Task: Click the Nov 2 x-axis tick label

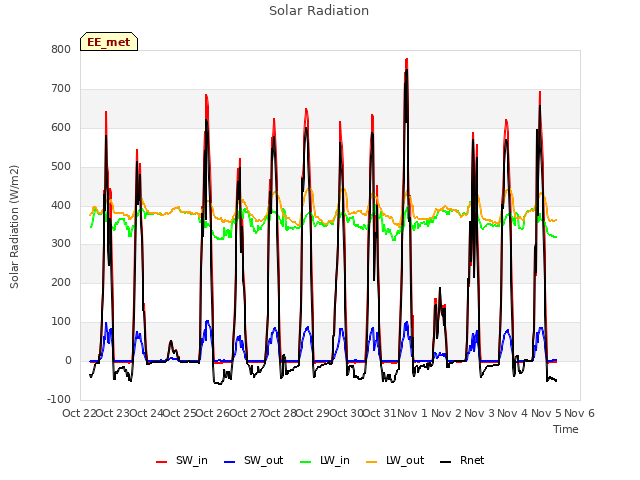Action: [x=447, y=413]
